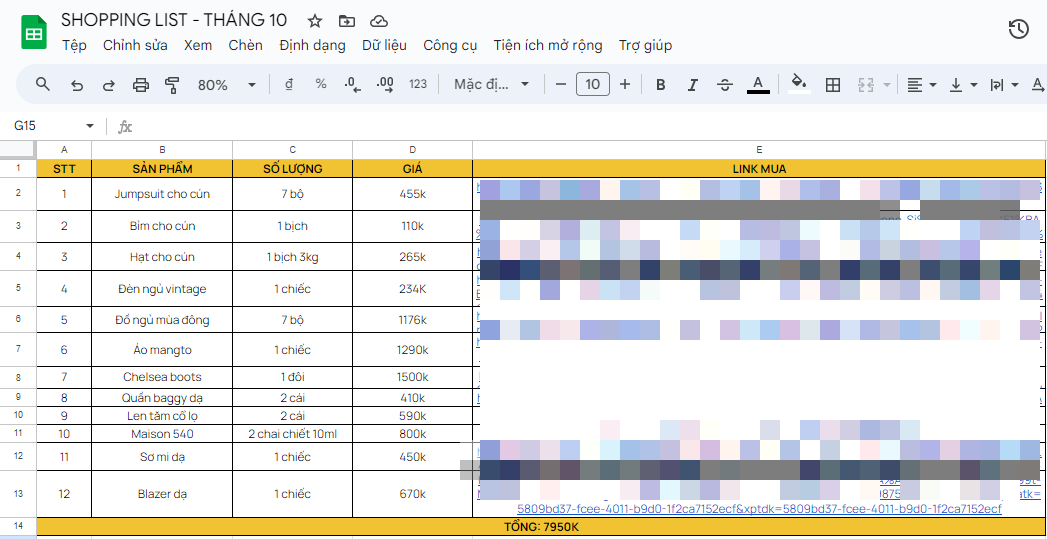Open the text color picker
Viewport: 1047px width, 539px height.
(x=758, y=84)
